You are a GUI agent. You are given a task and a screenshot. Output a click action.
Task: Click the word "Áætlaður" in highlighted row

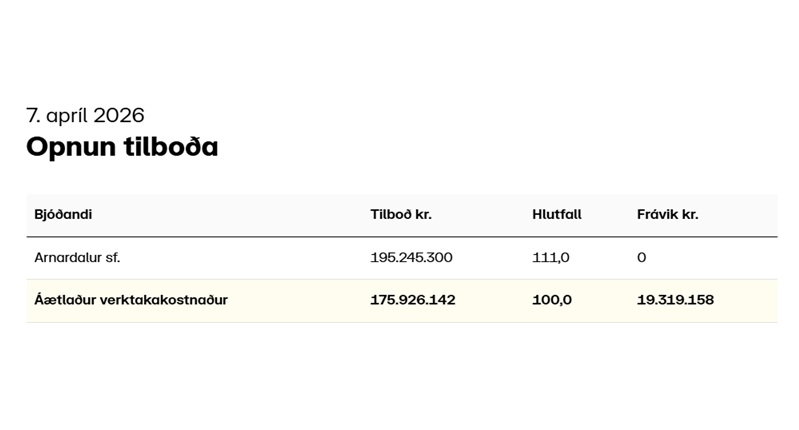(65, 299)
